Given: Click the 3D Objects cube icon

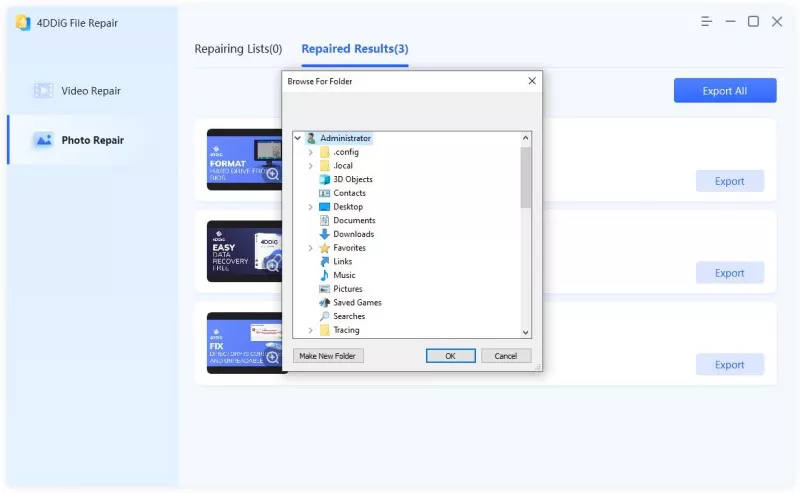Looking at the screenshot, I should click(x=324, y=179).
